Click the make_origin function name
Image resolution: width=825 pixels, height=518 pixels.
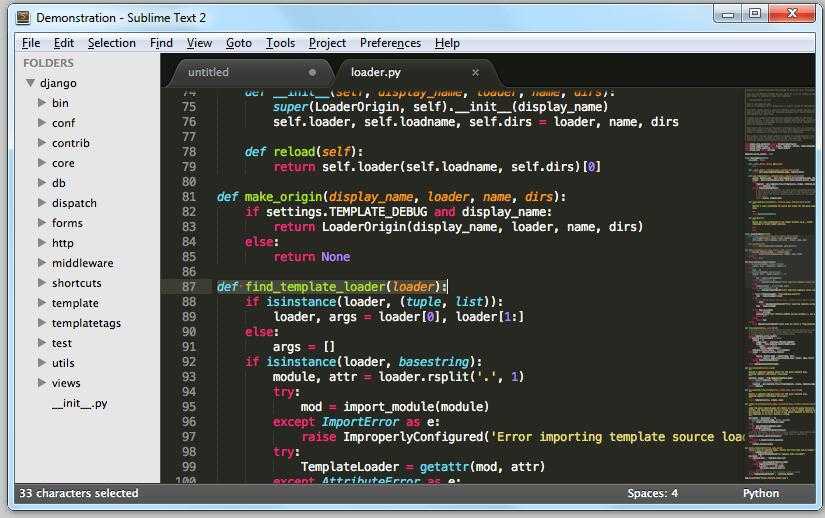click(x=284, y=197)
